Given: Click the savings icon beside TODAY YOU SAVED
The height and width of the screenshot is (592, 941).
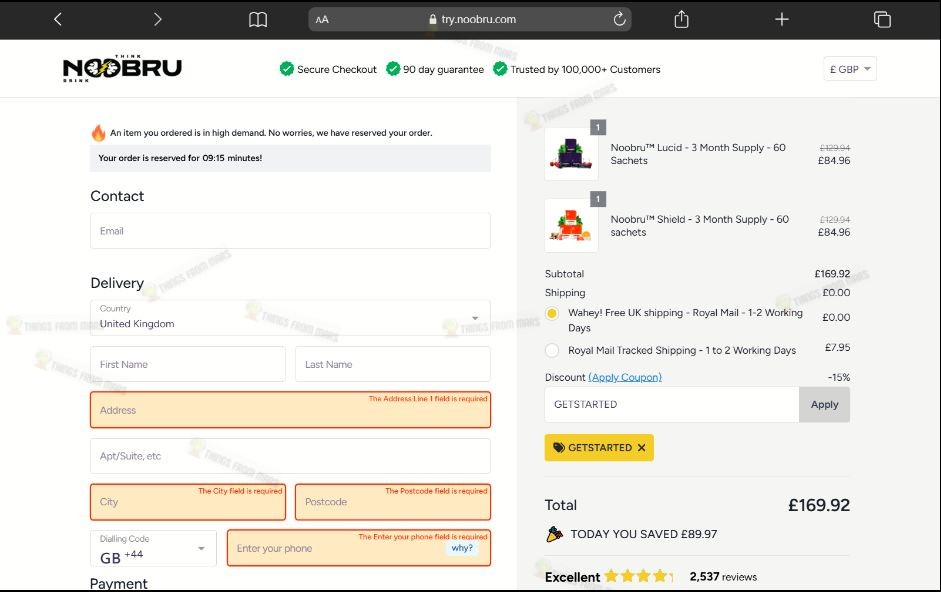Looking at the screenshot, I should (x=555, y=534).
